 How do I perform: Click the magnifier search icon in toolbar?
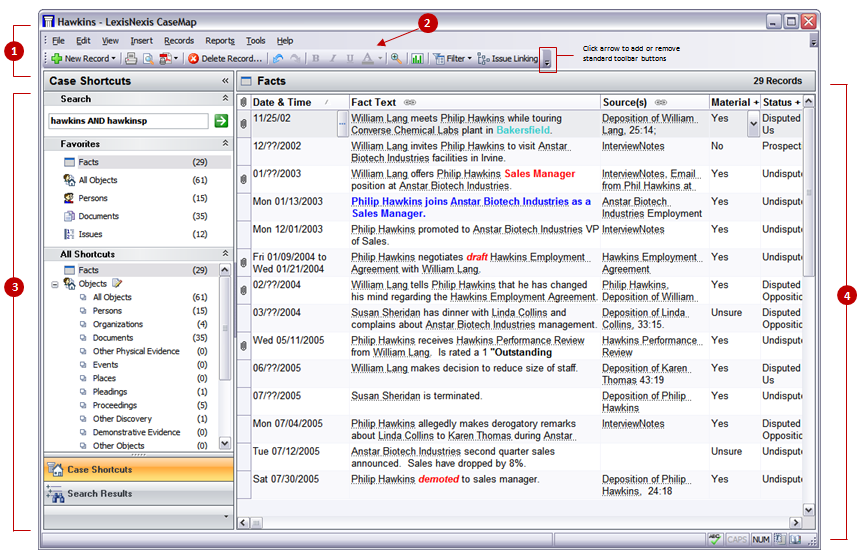[396, 59]
